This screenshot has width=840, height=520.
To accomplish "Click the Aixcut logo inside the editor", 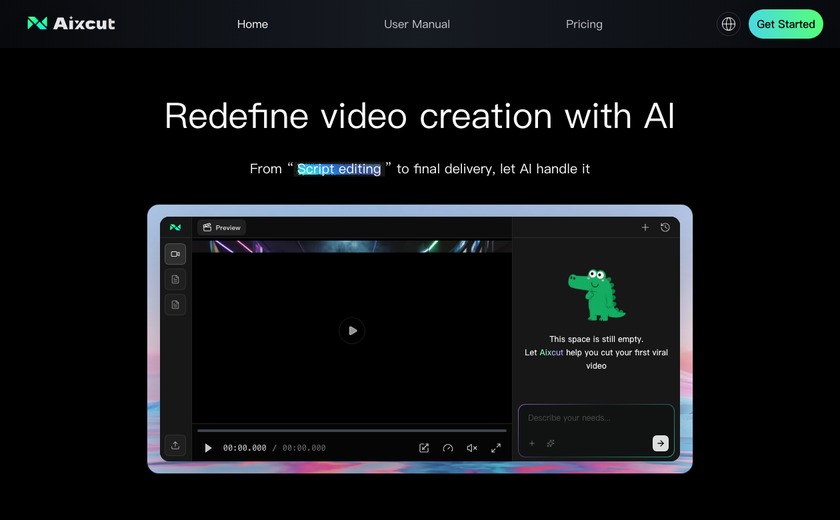I will click(x=175, y=227).
